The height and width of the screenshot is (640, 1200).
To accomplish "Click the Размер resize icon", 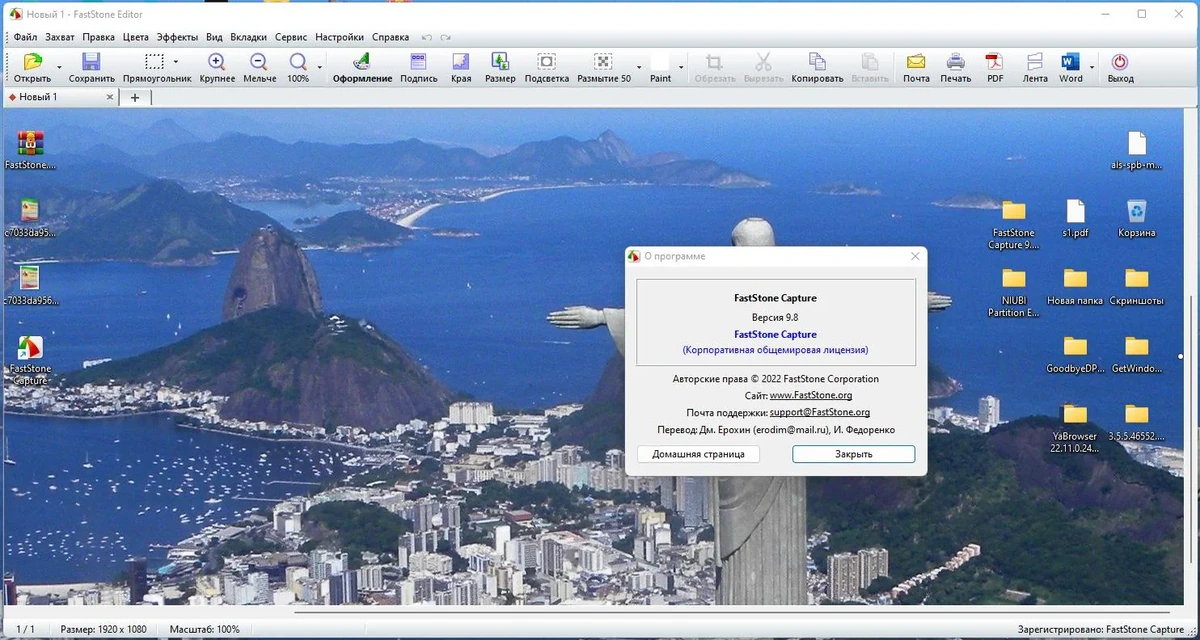I will click(500, 67).
